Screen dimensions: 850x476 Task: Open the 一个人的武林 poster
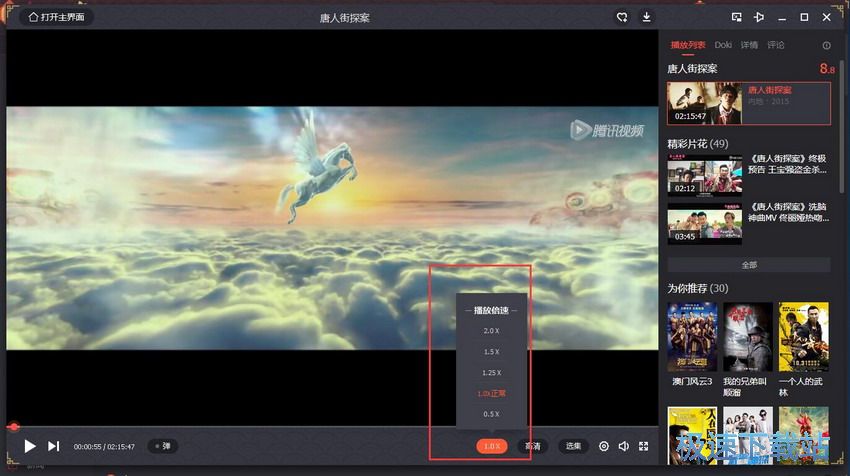[x=803, y=337]
